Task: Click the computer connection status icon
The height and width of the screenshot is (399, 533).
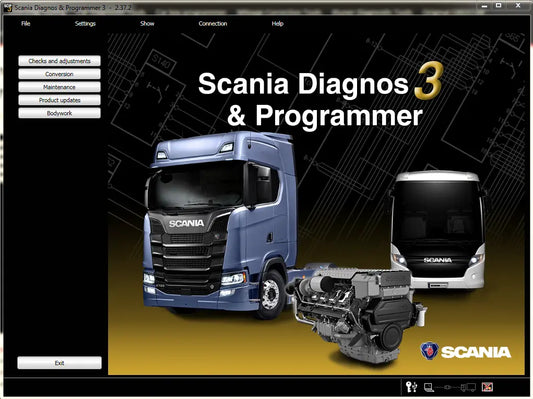Action: point(429,387)
